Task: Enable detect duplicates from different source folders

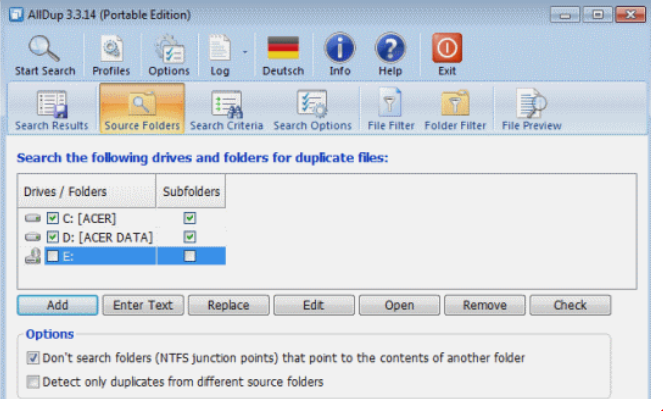Action: pos(34,381)
